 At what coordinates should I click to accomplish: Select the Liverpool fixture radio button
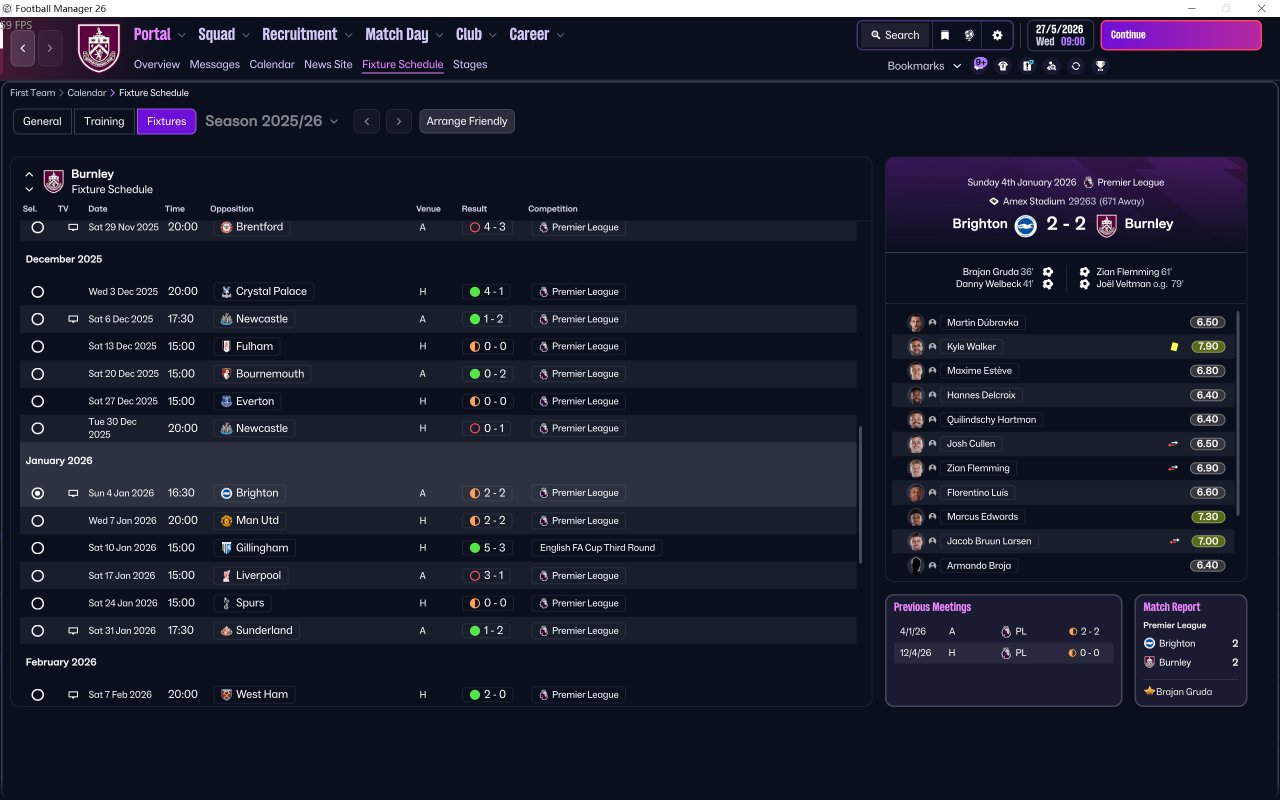point(37,576)
